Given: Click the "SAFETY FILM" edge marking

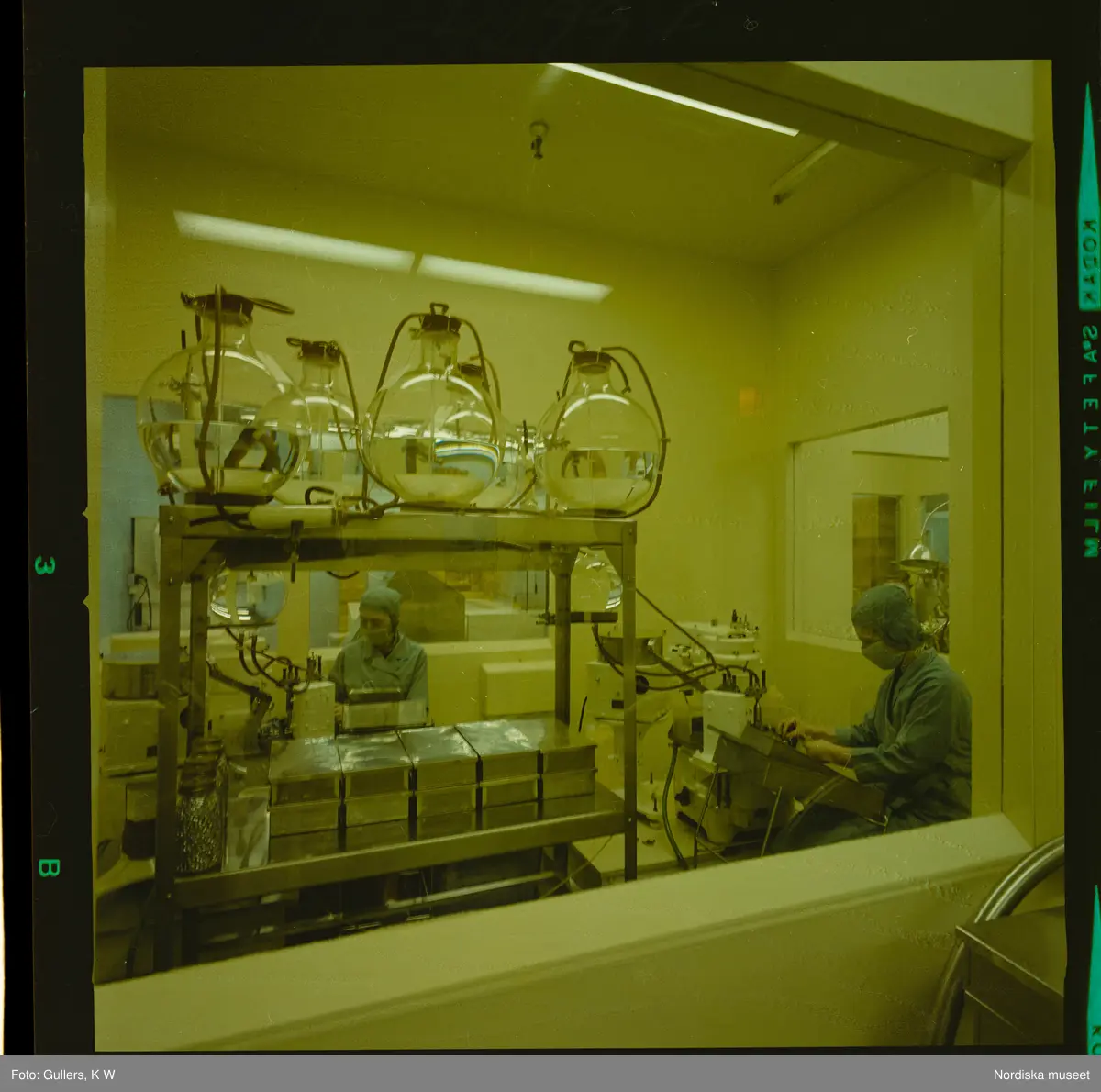Looking at the screenshot, I should tap(1089, 440).
